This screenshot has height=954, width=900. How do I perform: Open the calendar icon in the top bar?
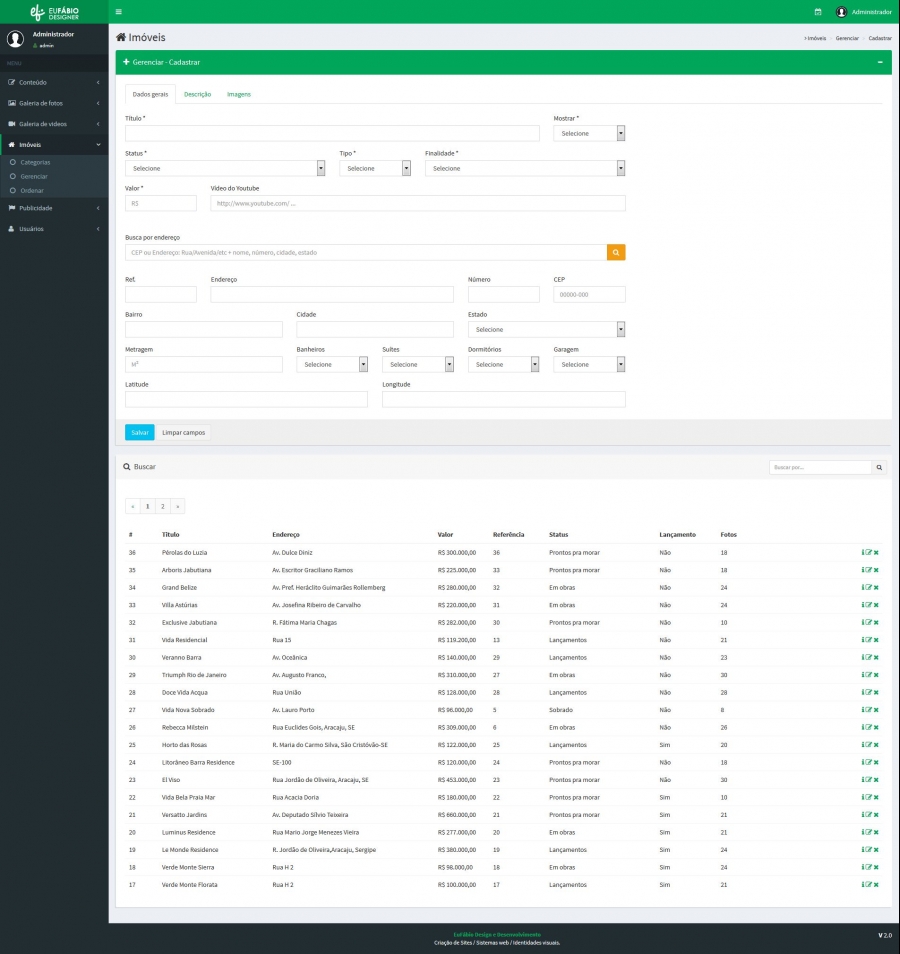click(x=818, y=12)
